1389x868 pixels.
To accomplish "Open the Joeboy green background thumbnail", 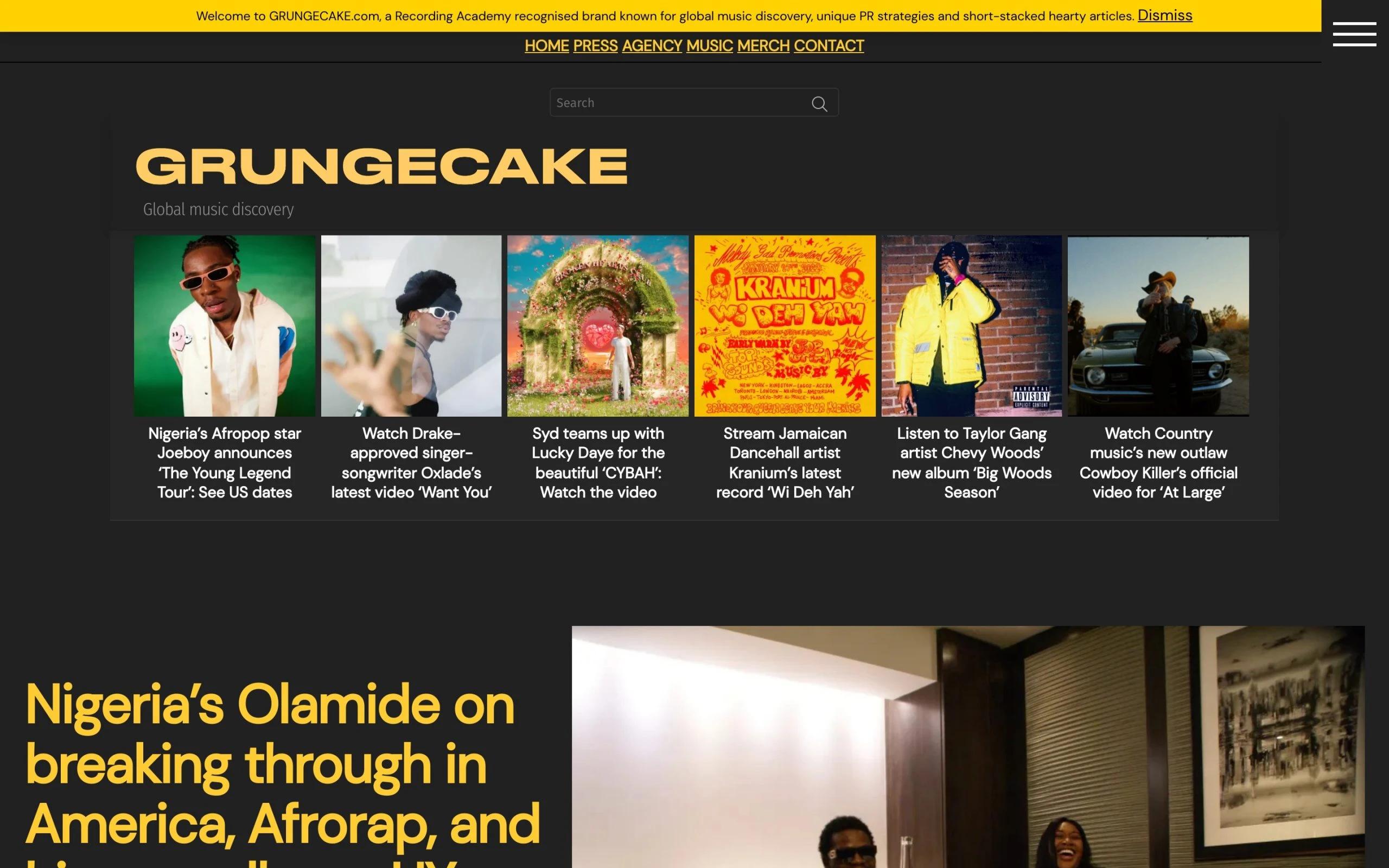I will tap(225, 325).
